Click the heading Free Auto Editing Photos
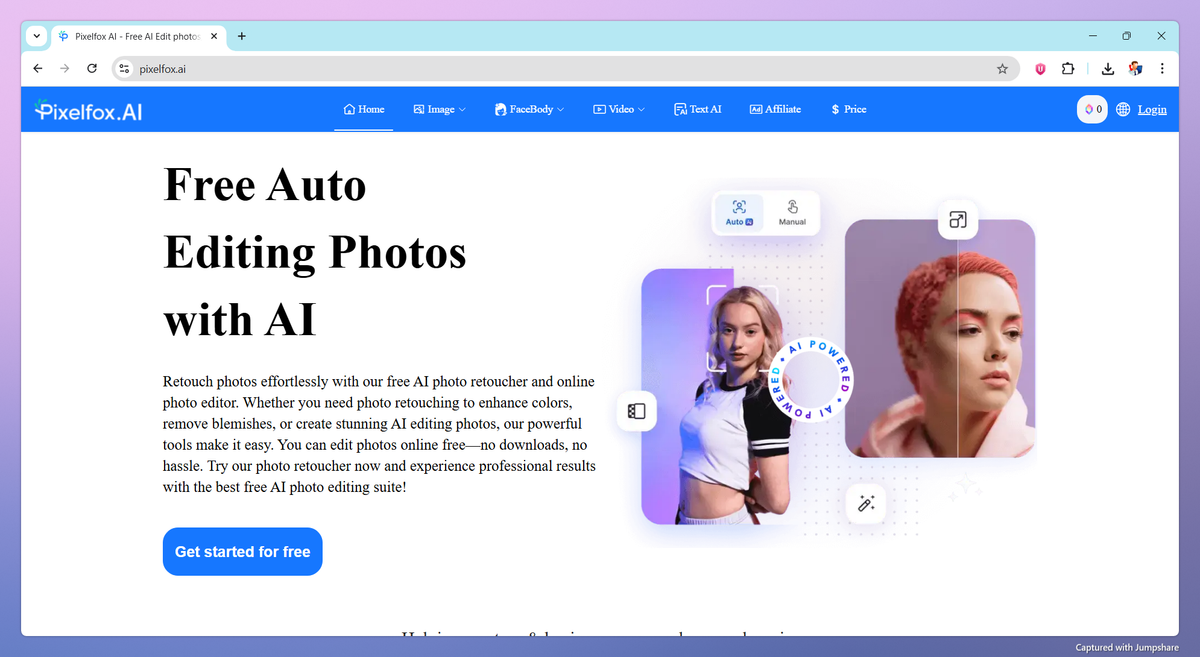 315,253
